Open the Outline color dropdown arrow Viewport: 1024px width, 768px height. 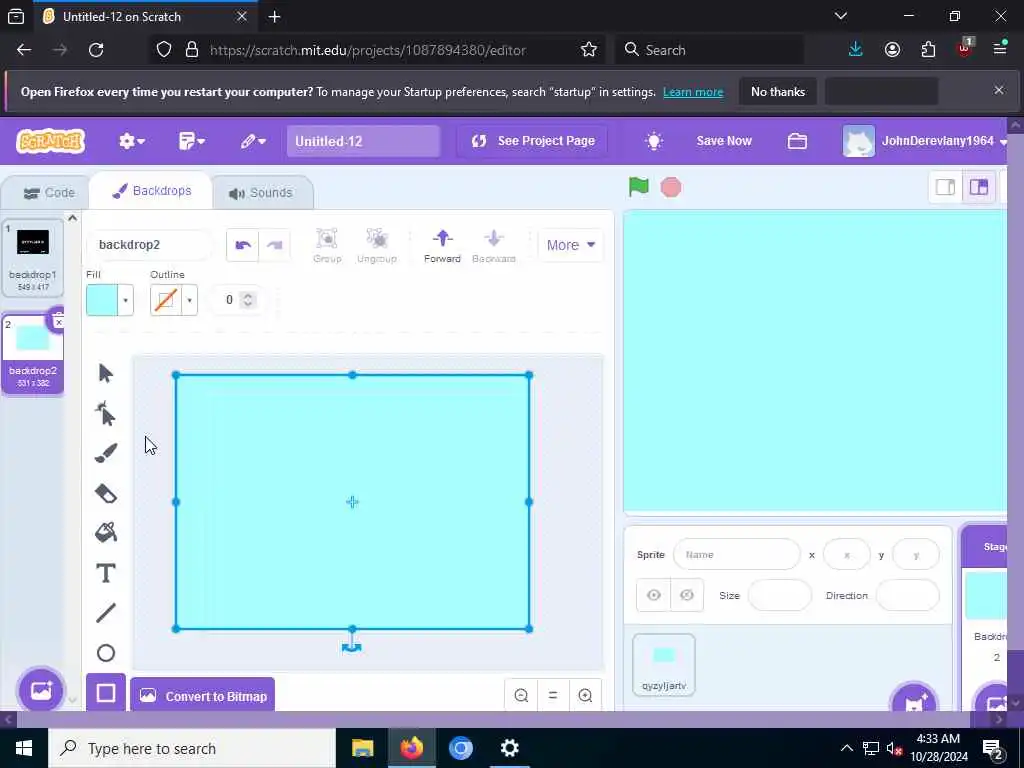pyautogui.click(x=189, y=300)
